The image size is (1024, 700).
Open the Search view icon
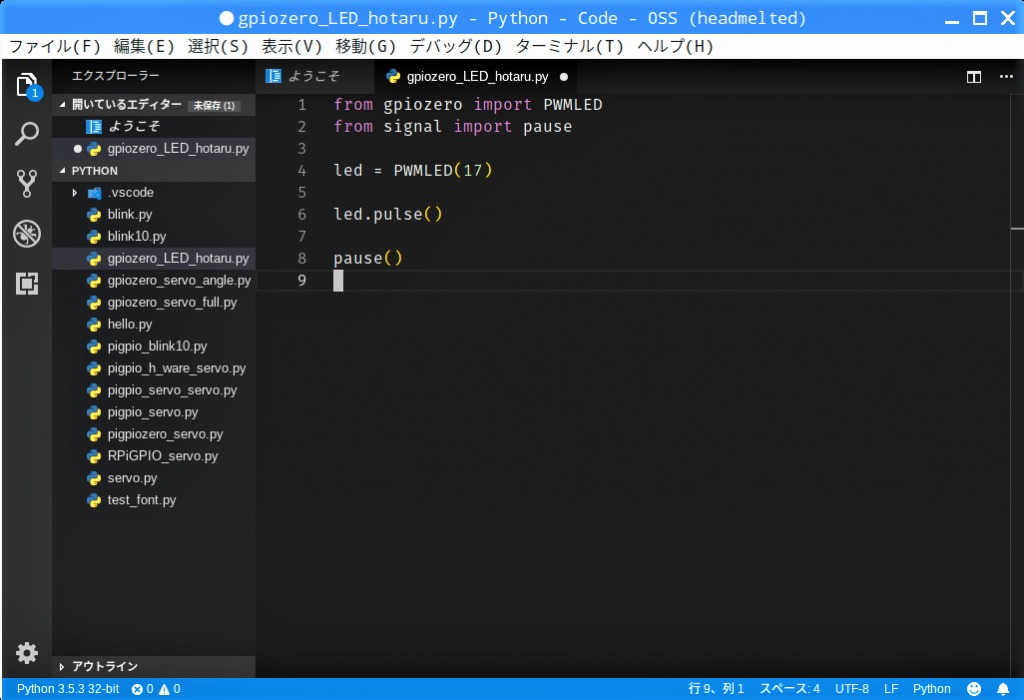click(x=27, y=134)
